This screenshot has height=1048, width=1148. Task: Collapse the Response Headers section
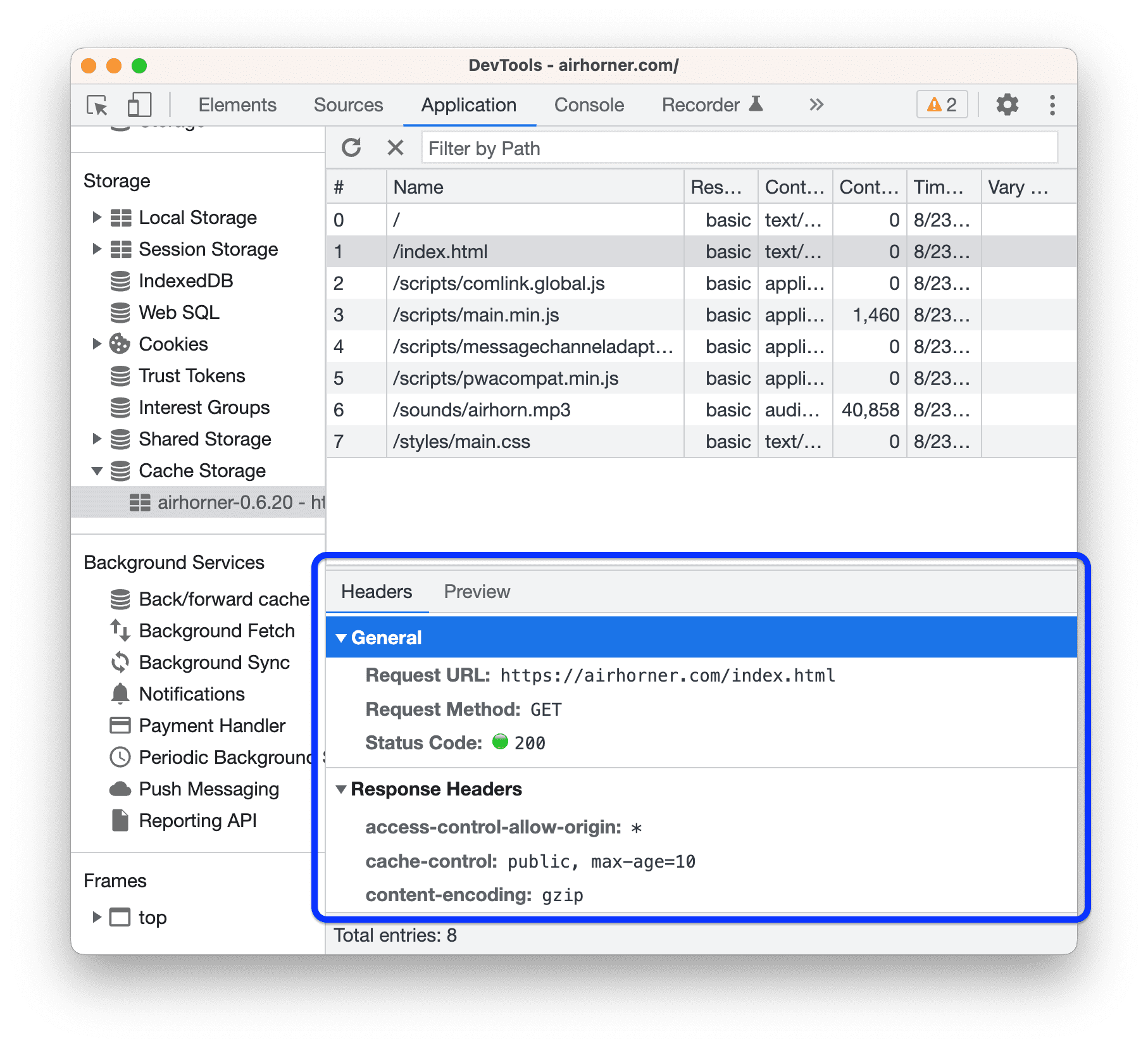tap(342, 789)
